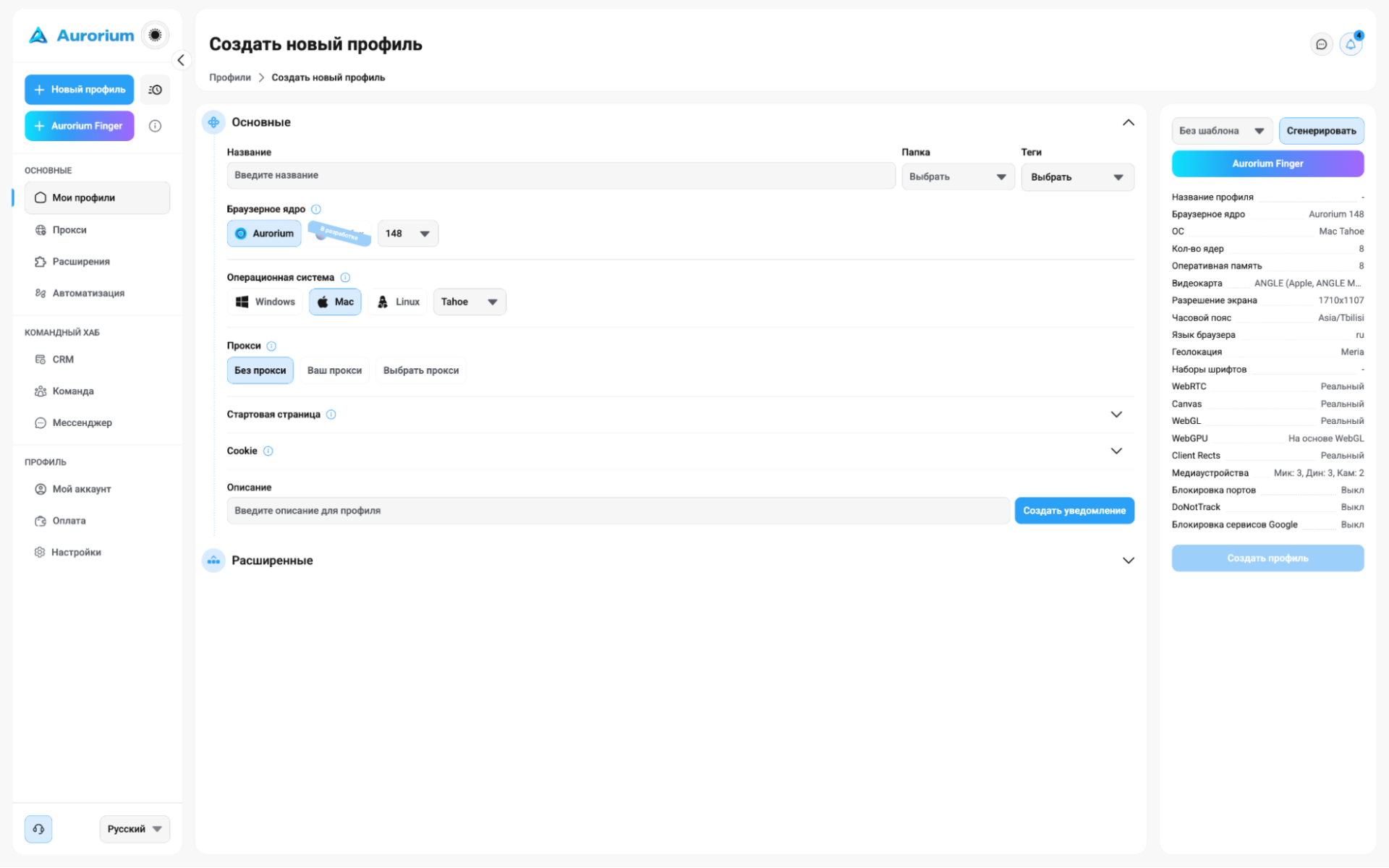This screenshot has height=868, width=1389.
Task: Click Aurorium Finger button in summary panel
Action: click(x=1267, y=163)
